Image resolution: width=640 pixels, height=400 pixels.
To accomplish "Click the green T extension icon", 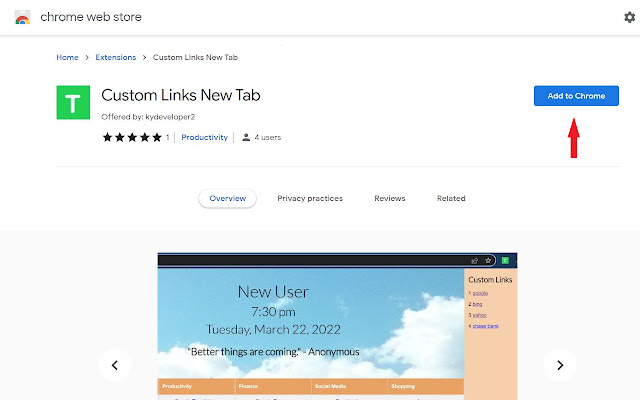I will pyautogui.click(x=73, y=103).
